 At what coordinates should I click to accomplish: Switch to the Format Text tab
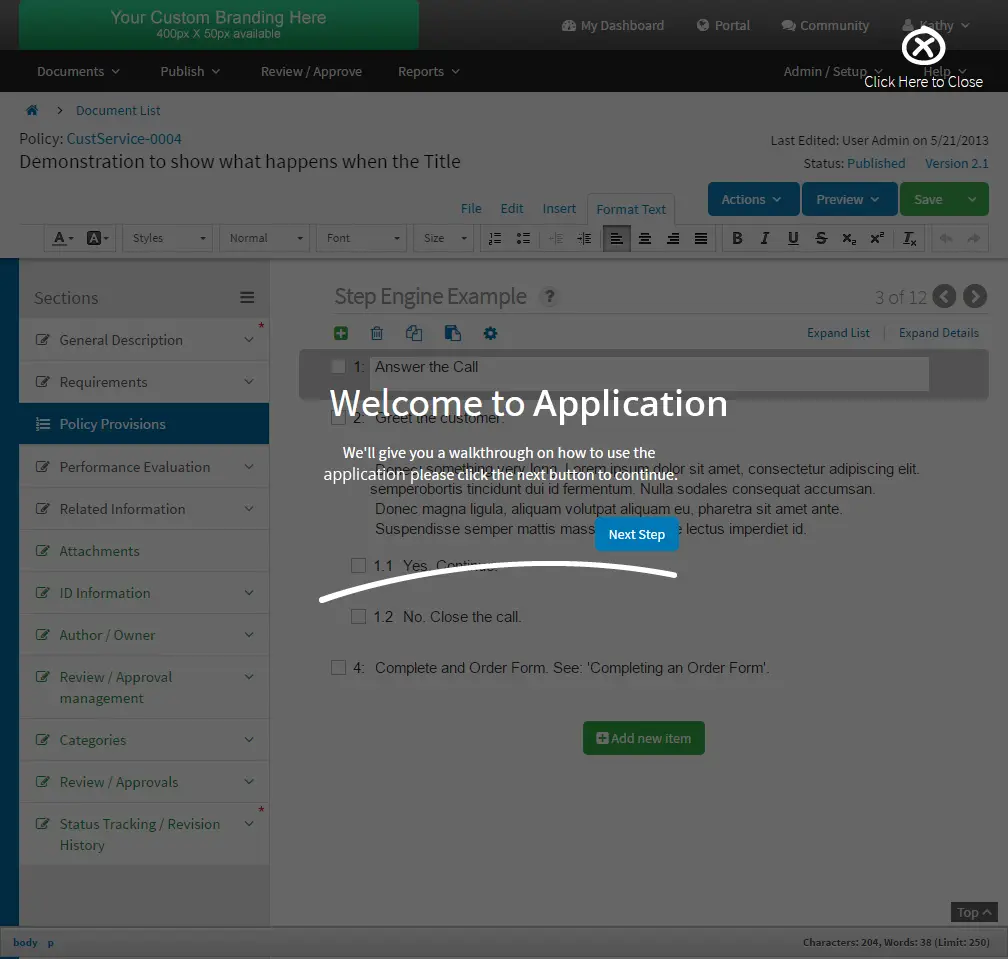(631, 209)
